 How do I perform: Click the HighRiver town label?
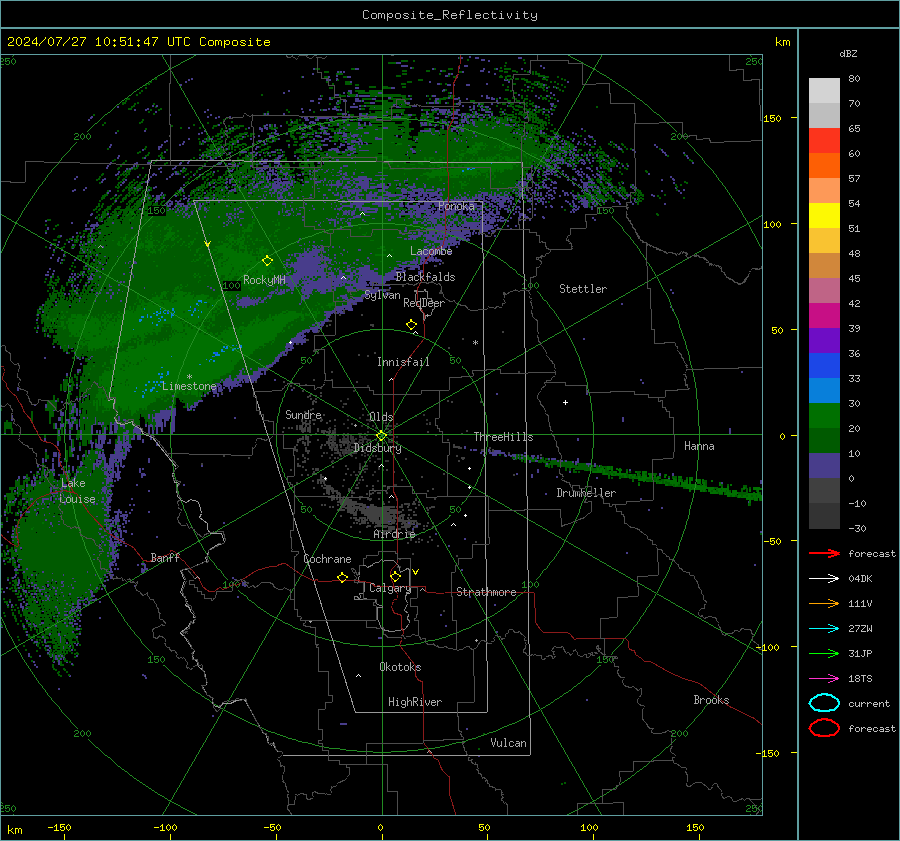[x=415, y=702]
